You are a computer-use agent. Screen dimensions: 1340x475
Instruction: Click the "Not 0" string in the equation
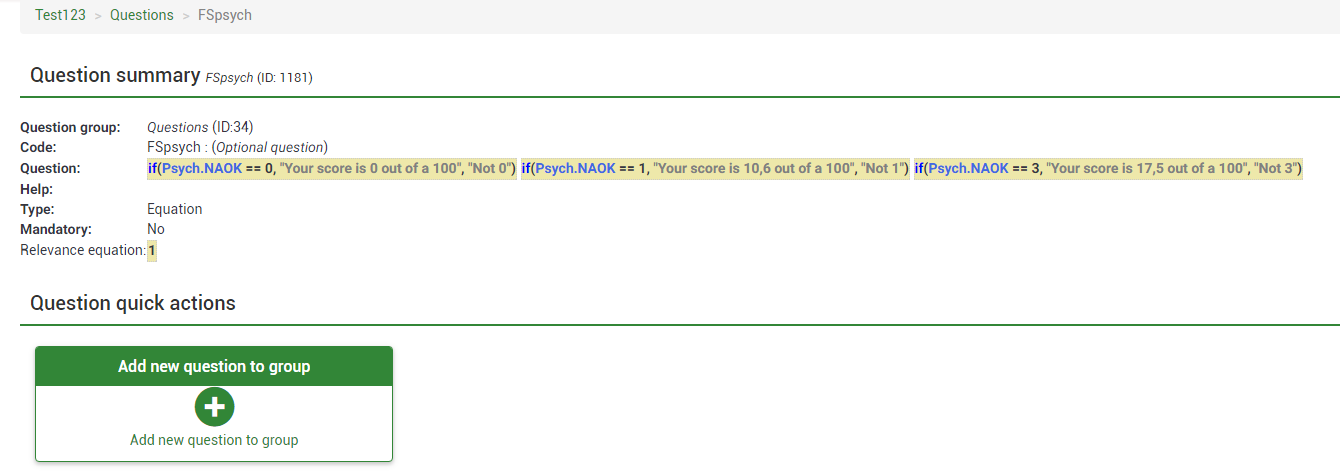pos(490,169)
